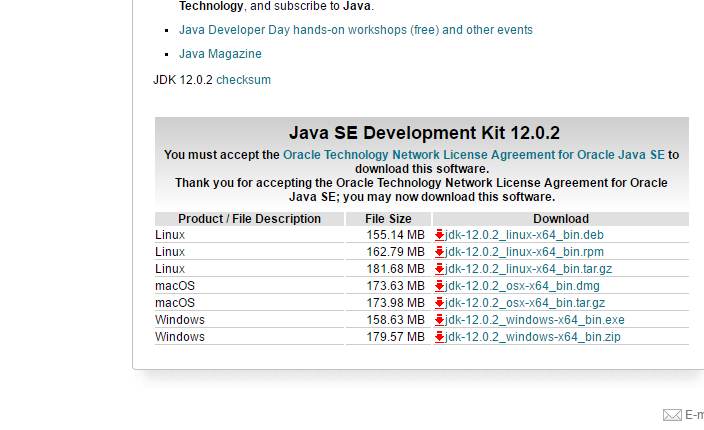Click red download arrow for linux-x64_bin.deb

point(440,235)
